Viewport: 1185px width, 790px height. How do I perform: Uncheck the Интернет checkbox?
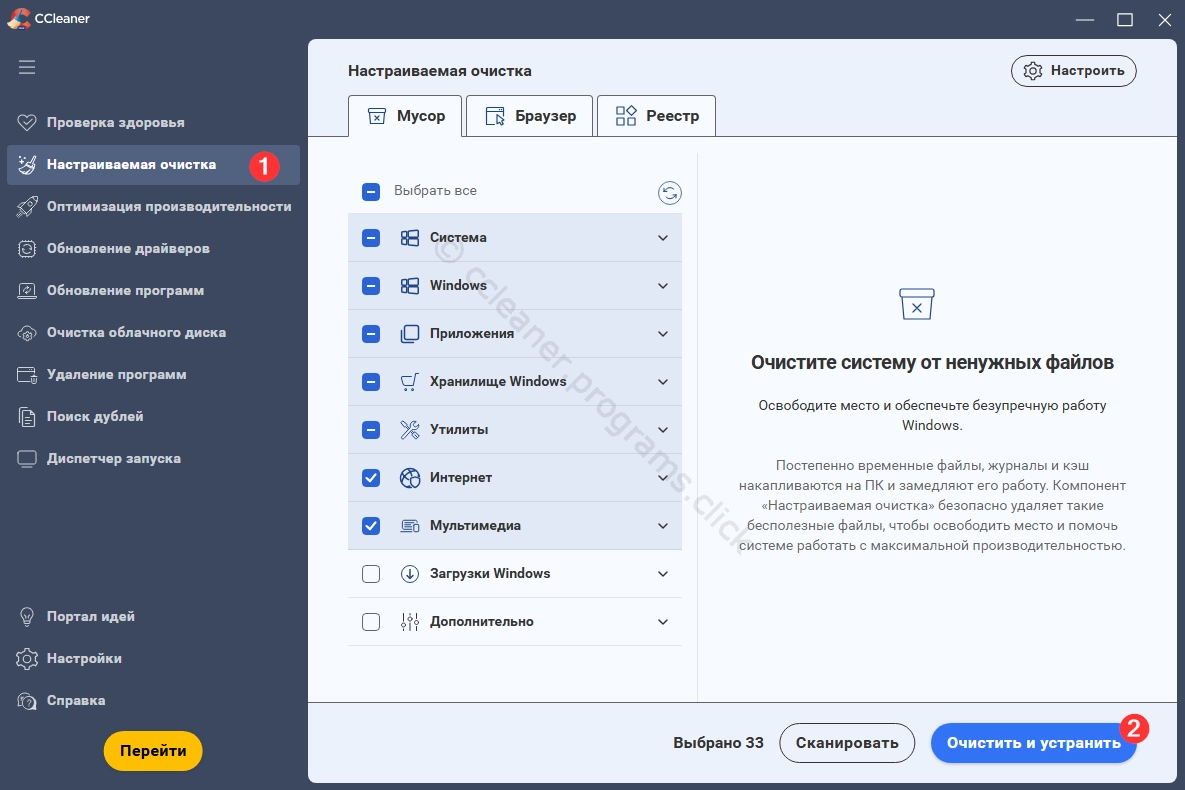371,478
